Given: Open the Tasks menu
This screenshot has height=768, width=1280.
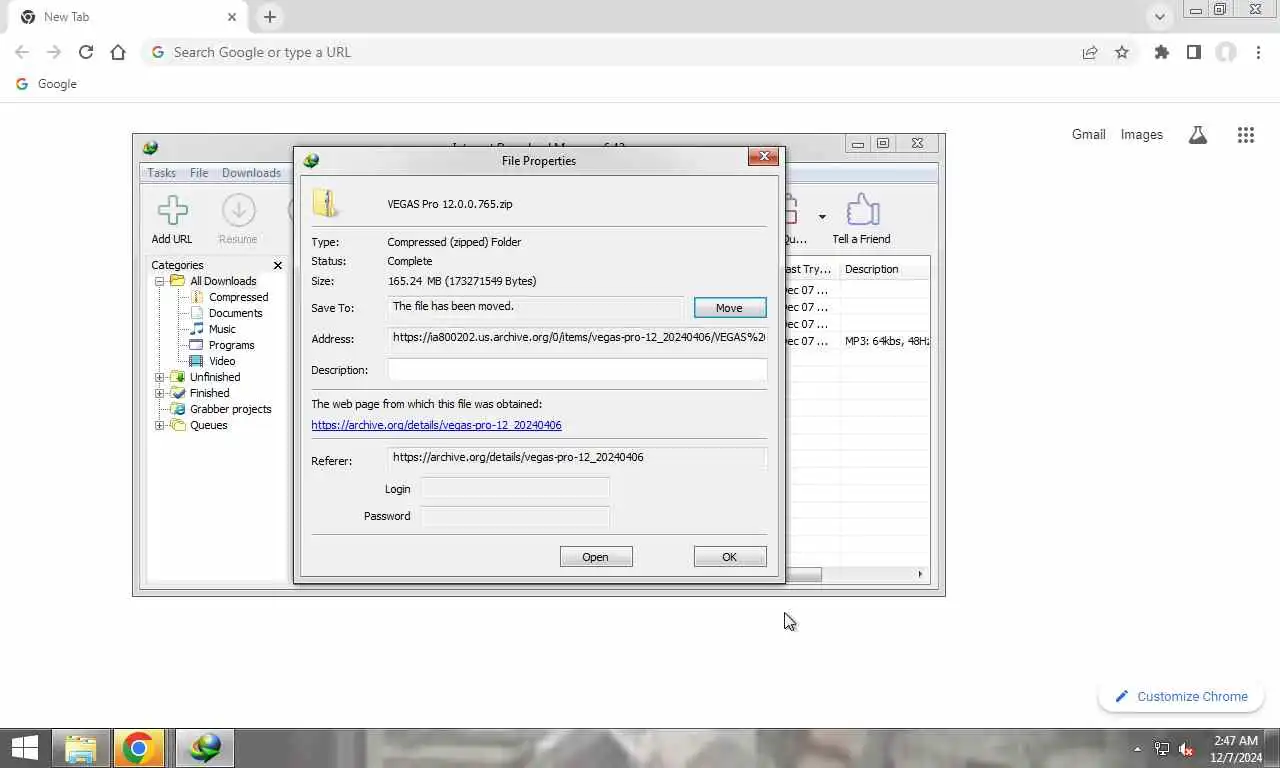Looking at the screenshot, I should pos(162,173).
